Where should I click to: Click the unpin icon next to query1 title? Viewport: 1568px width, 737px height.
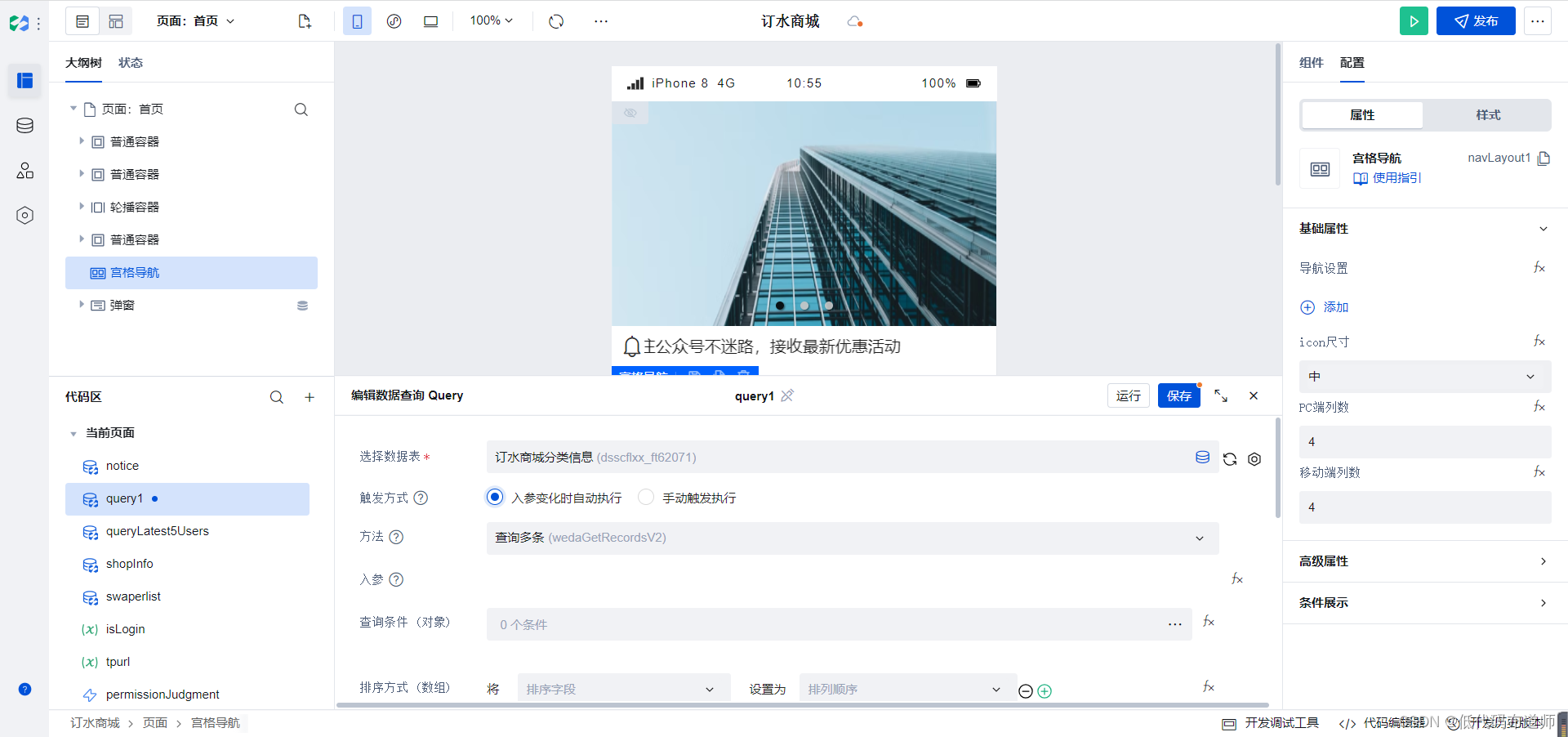(x=787, y=395)
